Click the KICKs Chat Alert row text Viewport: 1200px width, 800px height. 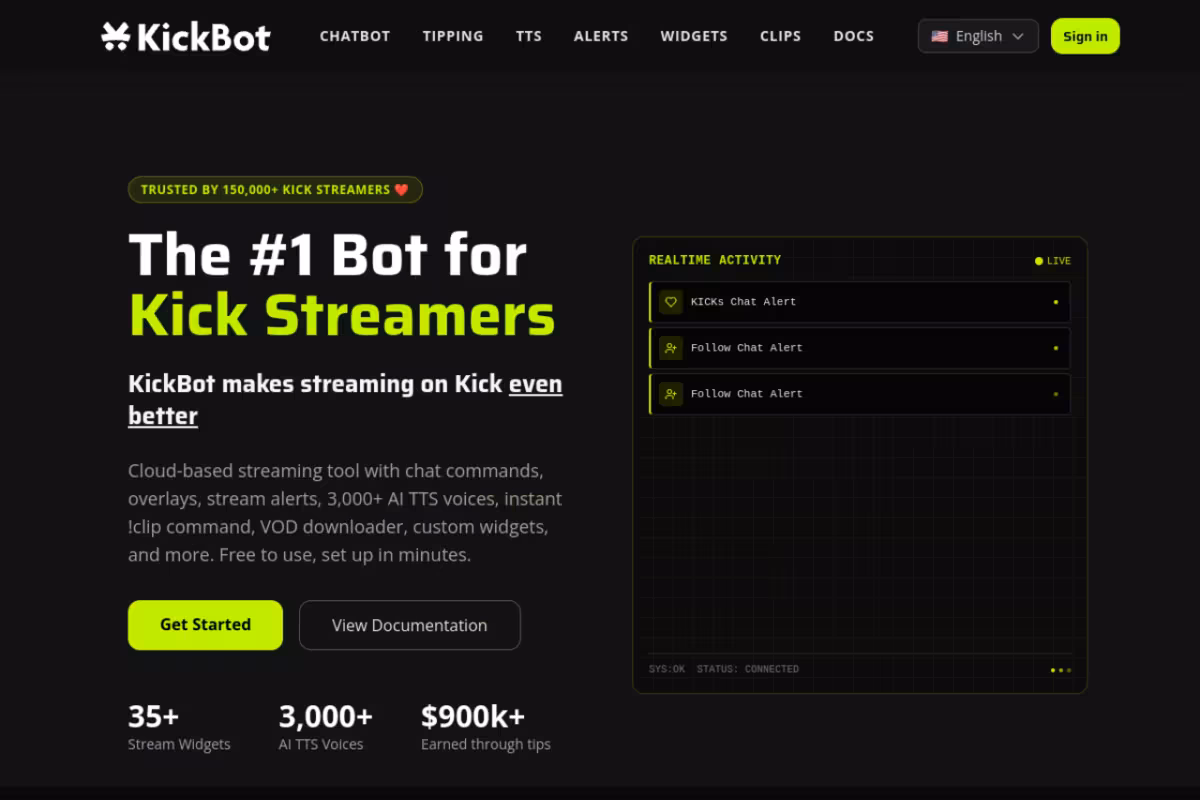(743, 302)
